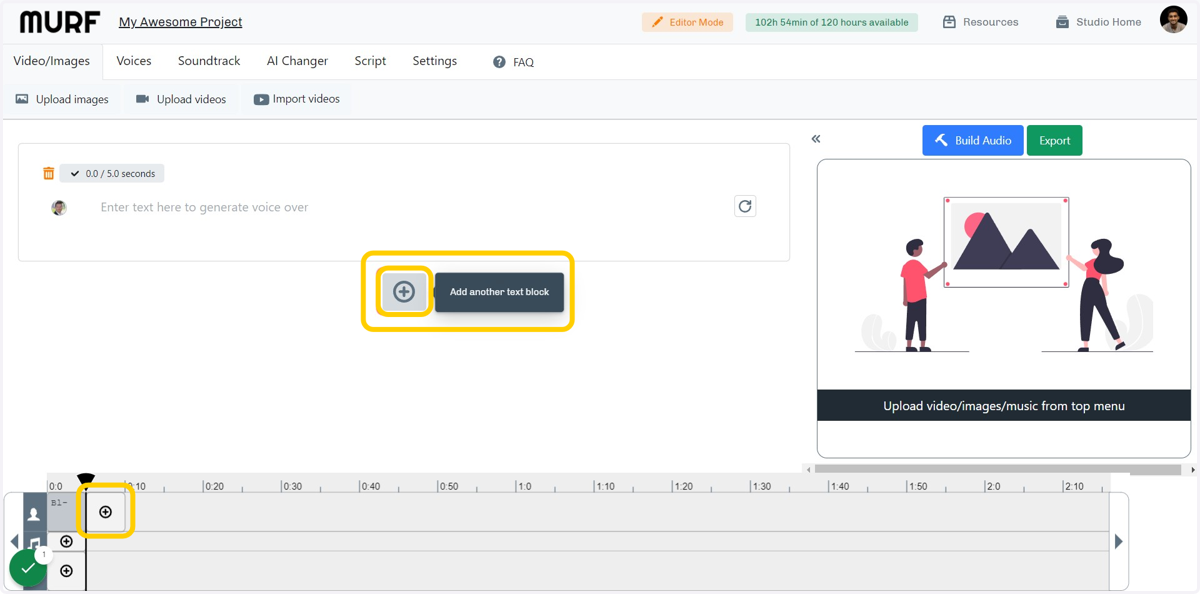This screenshot has width=1200, height=594.
Task: Open the Settings tab
Action: (435, 61)
